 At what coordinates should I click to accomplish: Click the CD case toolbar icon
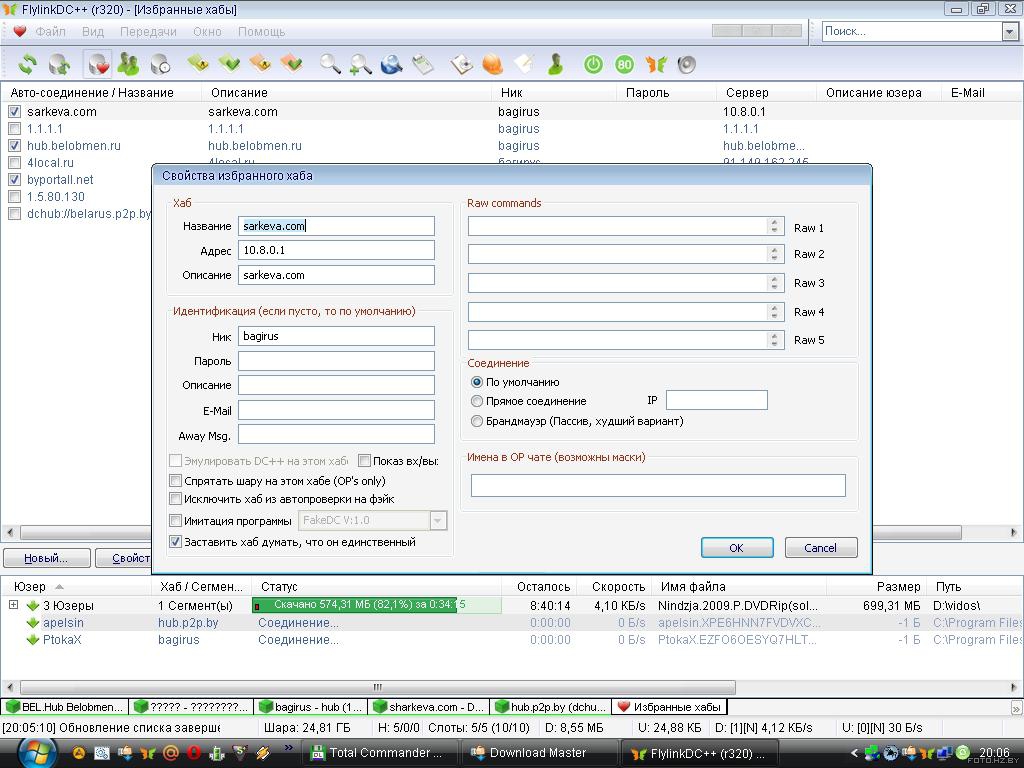click(x=461, y=64)
